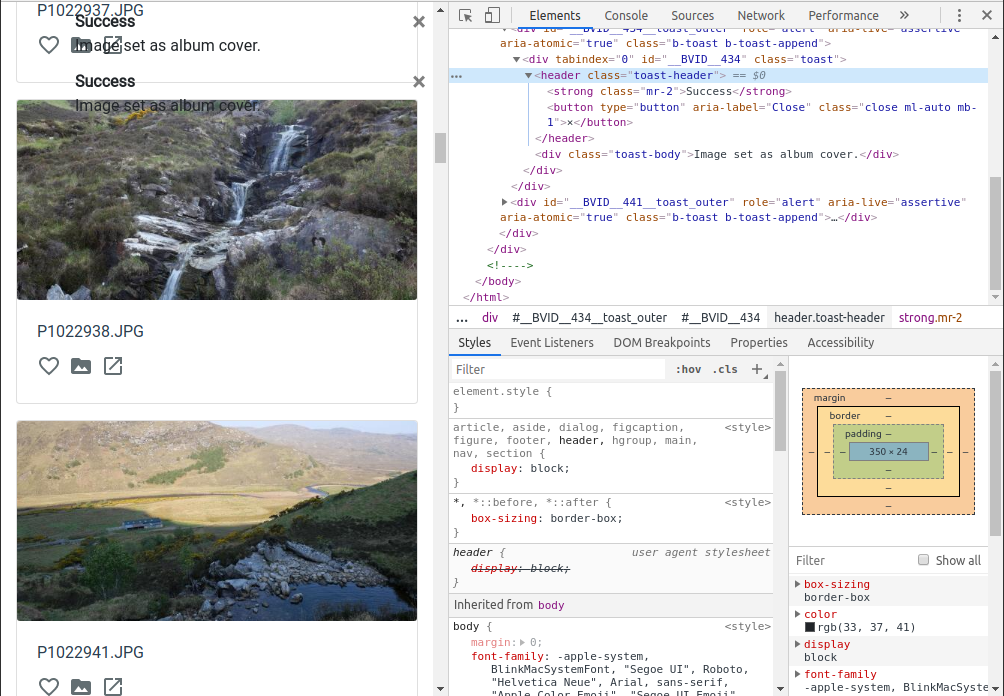Select the Styles pane tab
The image size is (1004, 696).
click(x=474, y=343)
